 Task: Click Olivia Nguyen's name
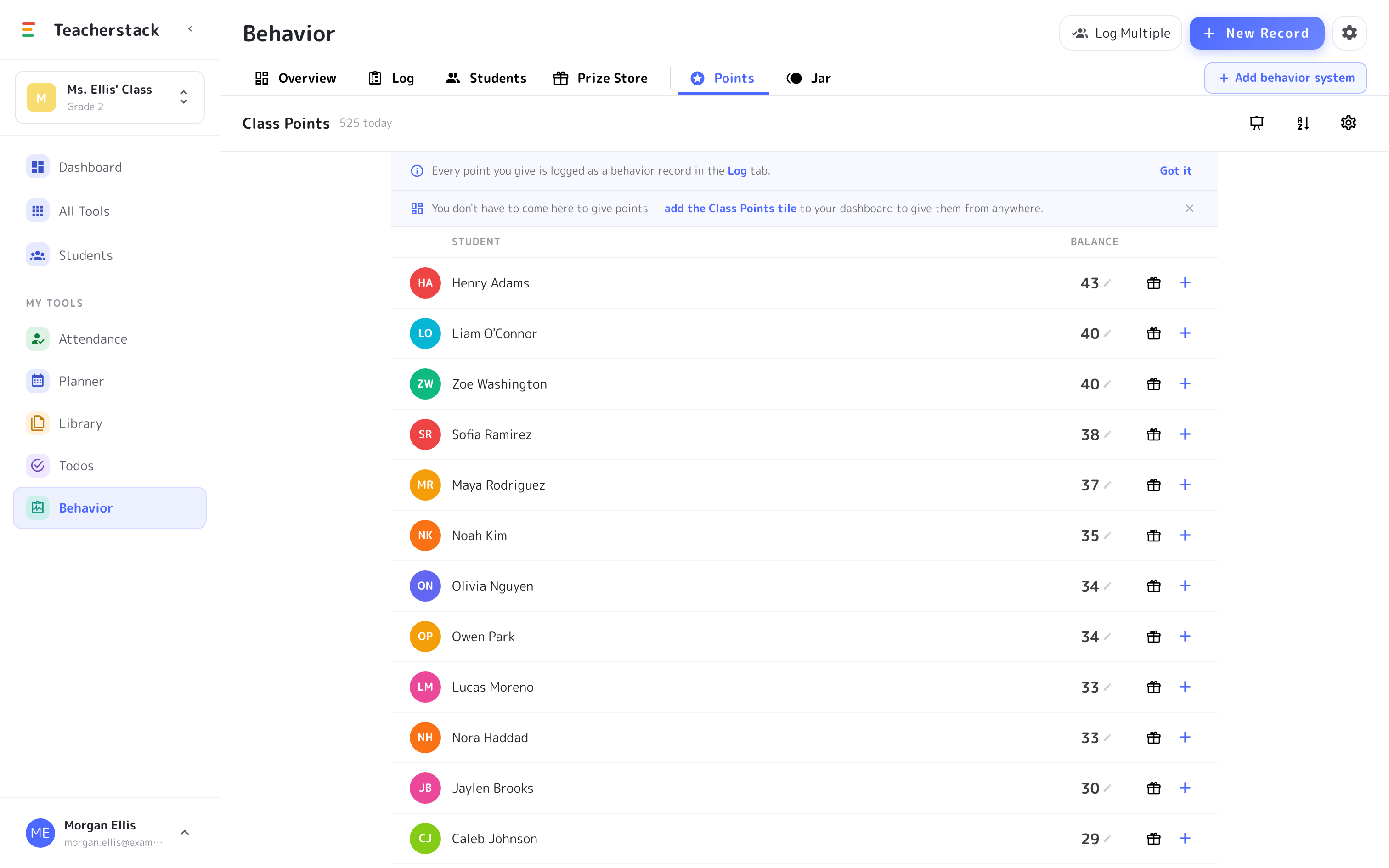coord(492,586)
